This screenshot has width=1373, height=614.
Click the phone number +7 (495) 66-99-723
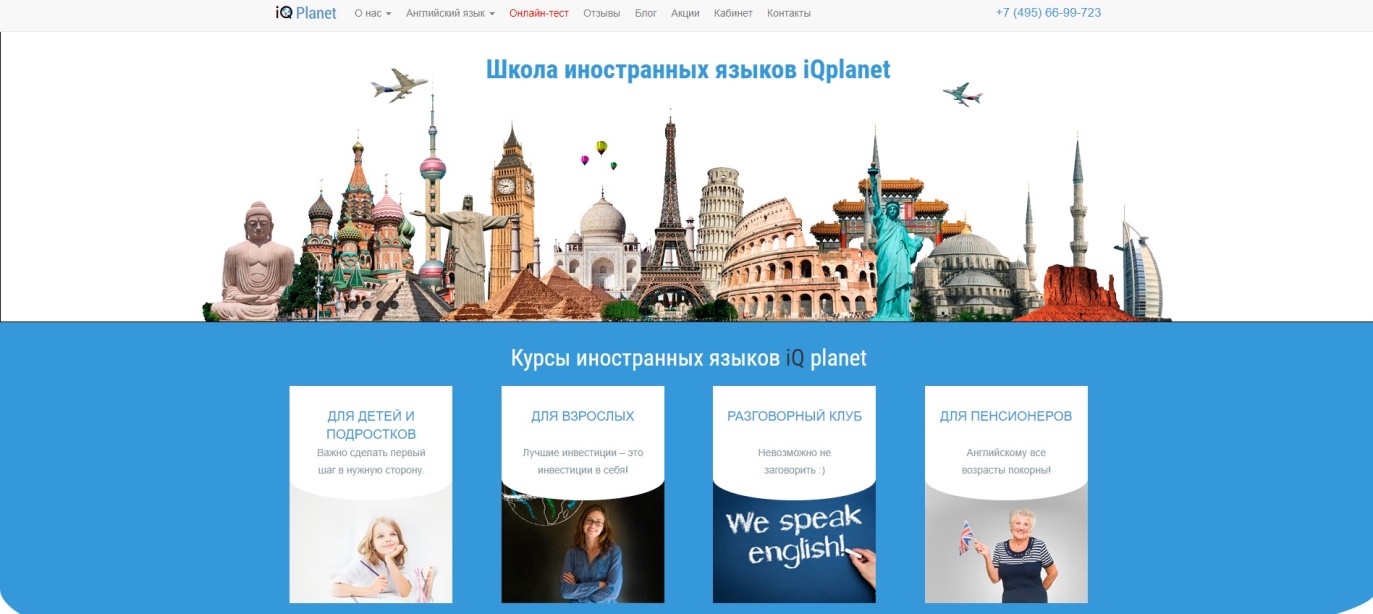[x=1048, y=13]
